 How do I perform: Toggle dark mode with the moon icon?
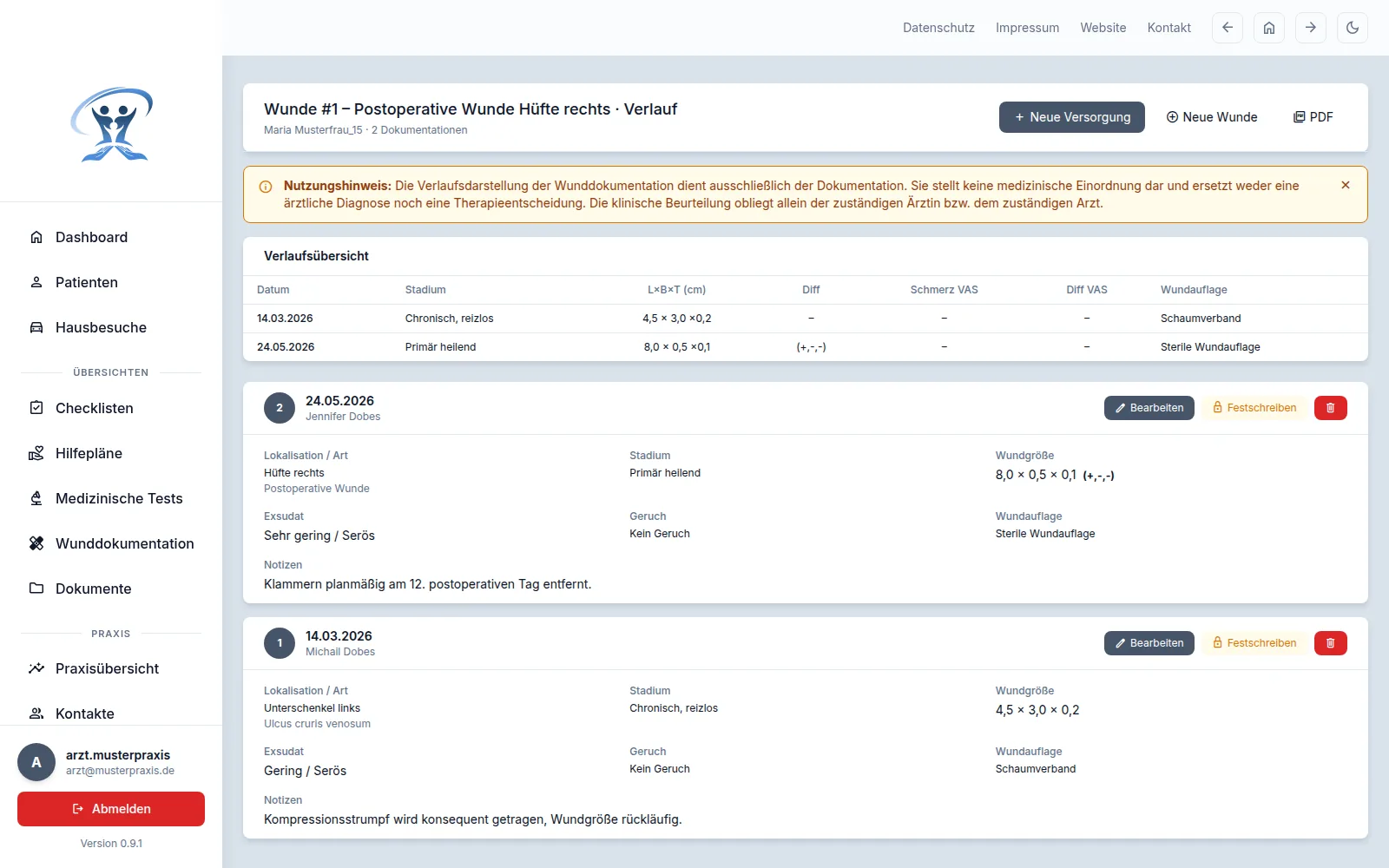(1353, 28)
